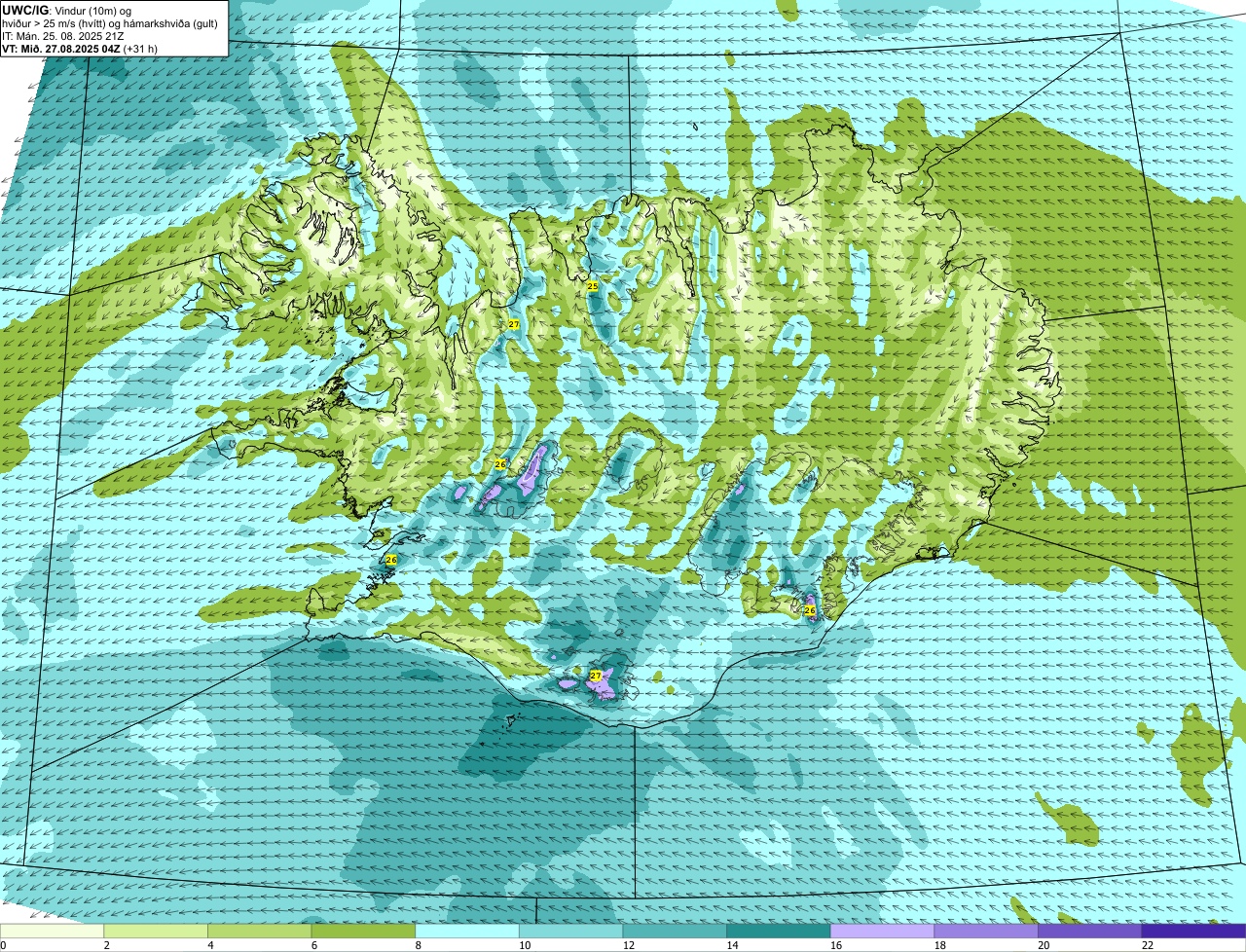Click the legend scale label '4'

(210, 945)
